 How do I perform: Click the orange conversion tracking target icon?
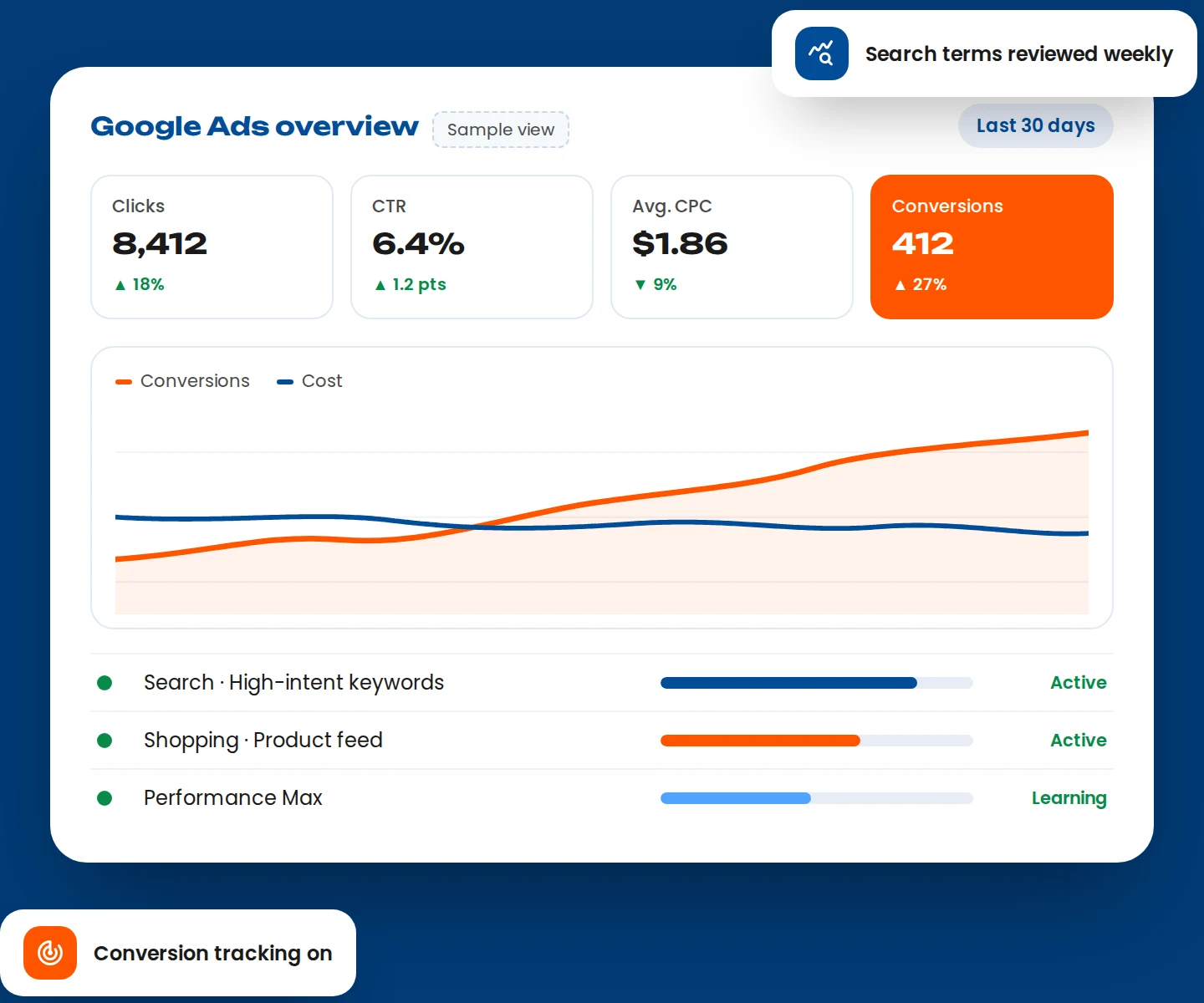pyautogui.click(x=50, y=953)
